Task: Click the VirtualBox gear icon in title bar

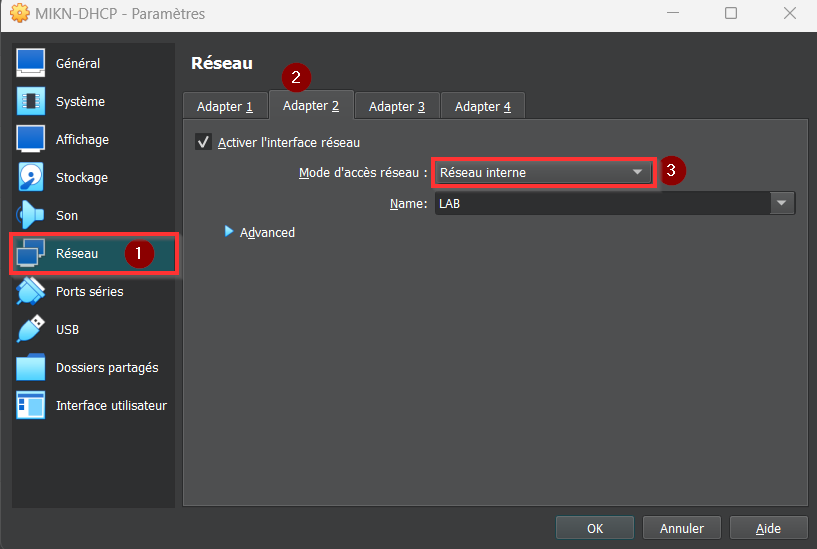Action: 20,13
